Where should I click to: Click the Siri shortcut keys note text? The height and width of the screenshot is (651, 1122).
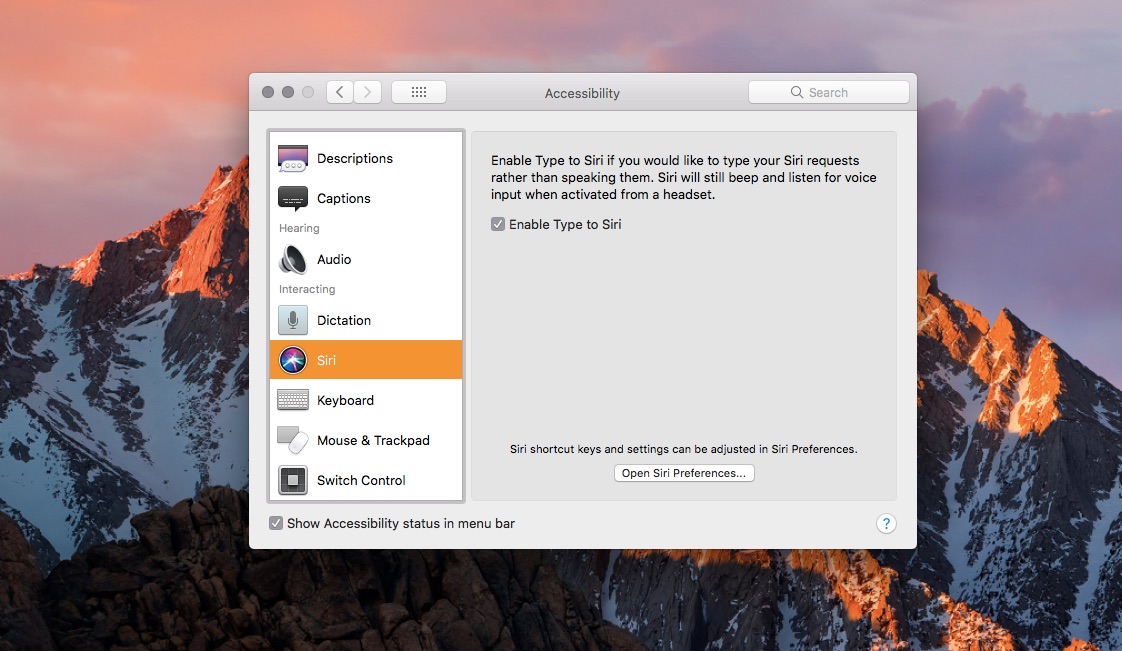[683, 449]
